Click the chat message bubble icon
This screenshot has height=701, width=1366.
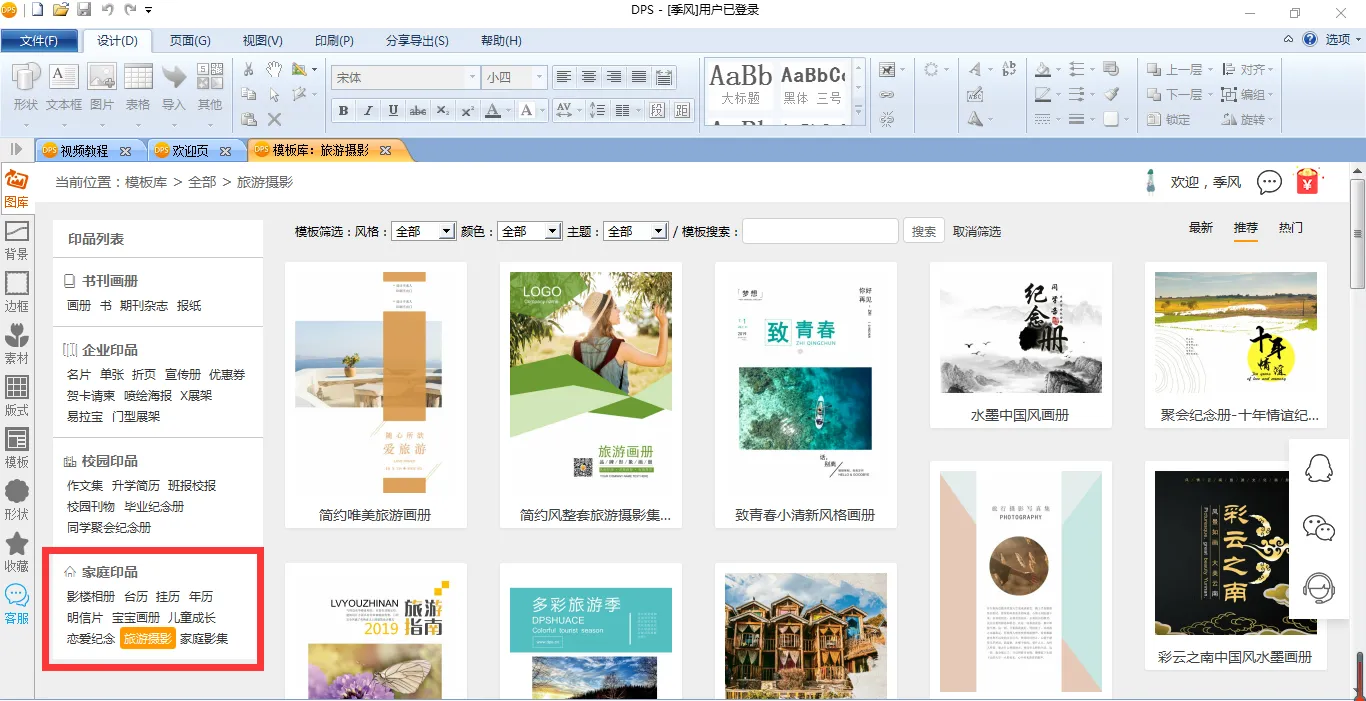click(1269, 182)
